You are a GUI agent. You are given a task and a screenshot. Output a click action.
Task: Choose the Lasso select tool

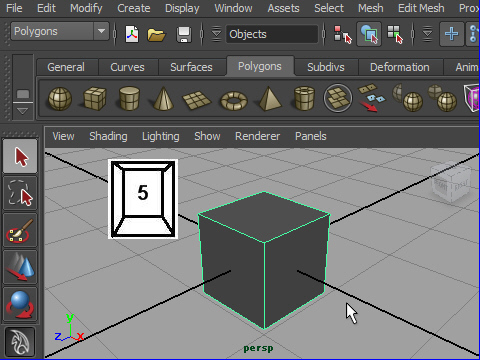pyautogui.click(x=20, y=193)
